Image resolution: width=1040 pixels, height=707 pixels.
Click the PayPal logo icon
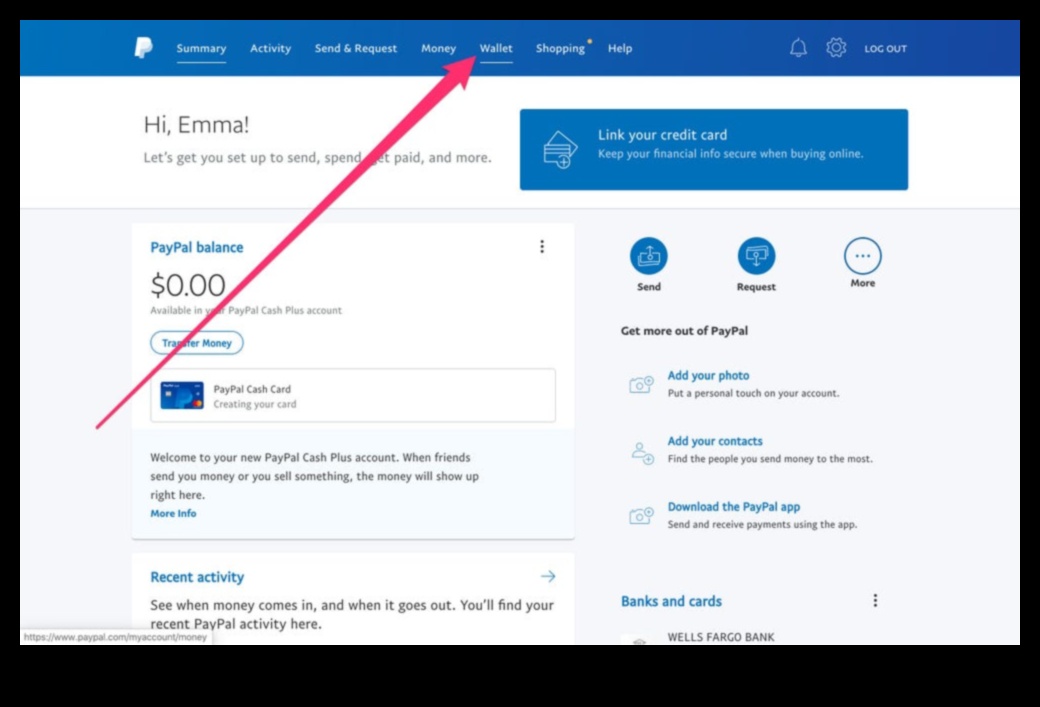pos(143,48)
